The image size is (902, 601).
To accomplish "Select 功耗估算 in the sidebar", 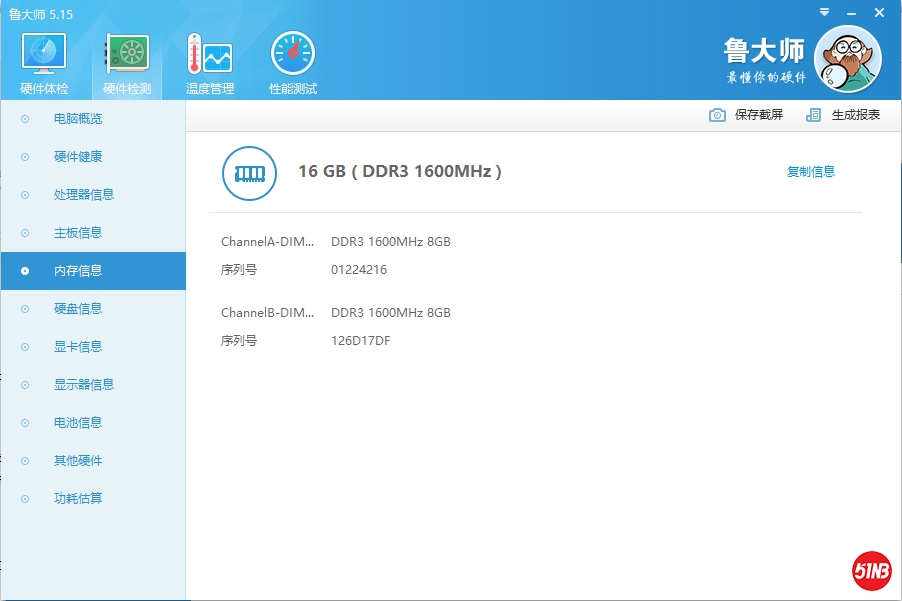I will point(78,499).
